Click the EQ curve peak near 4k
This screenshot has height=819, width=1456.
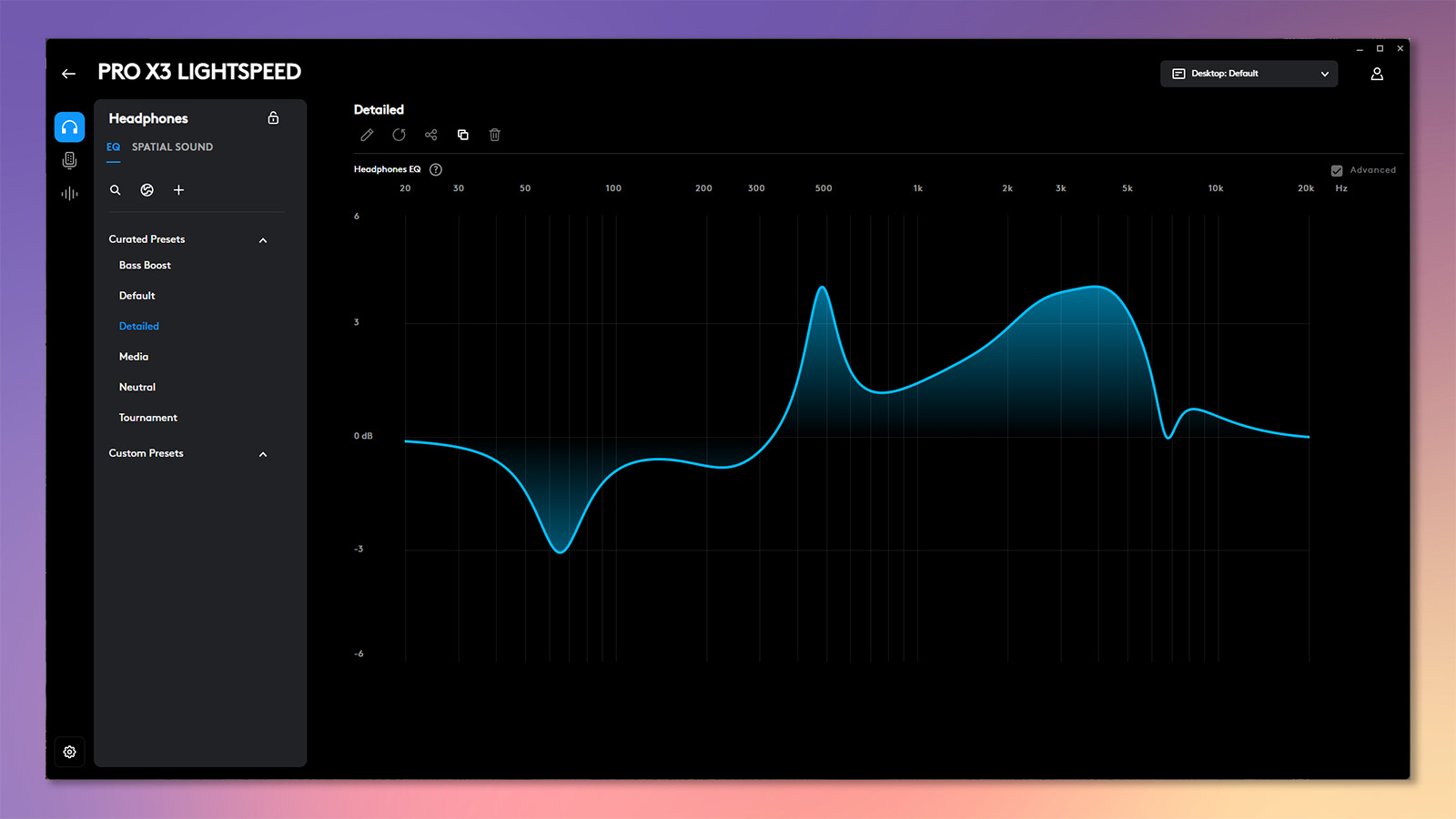(x=1097, y=288)
